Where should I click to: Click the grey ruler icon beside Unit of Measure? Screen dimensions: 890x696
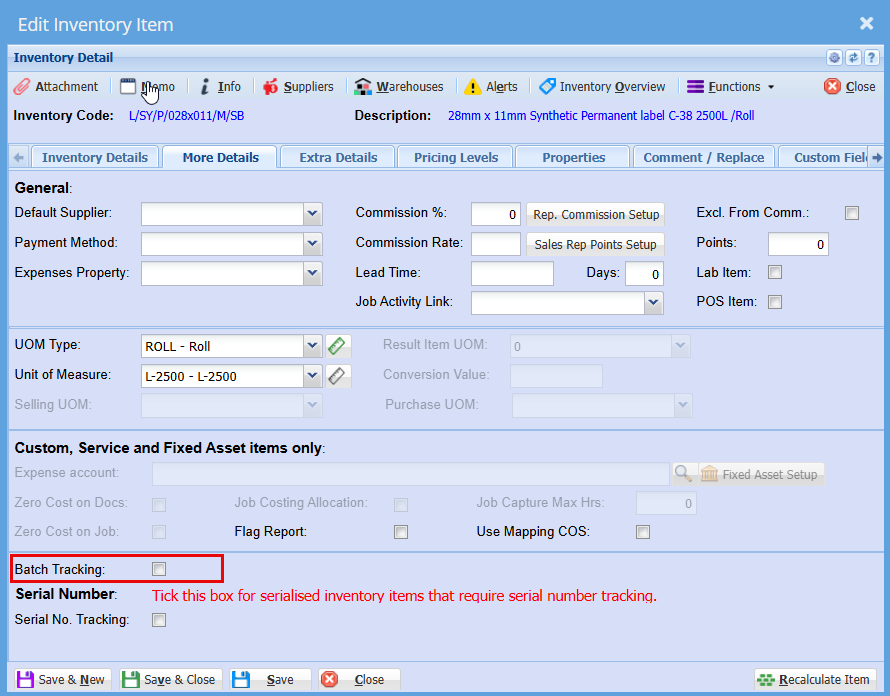click(337, 376)
